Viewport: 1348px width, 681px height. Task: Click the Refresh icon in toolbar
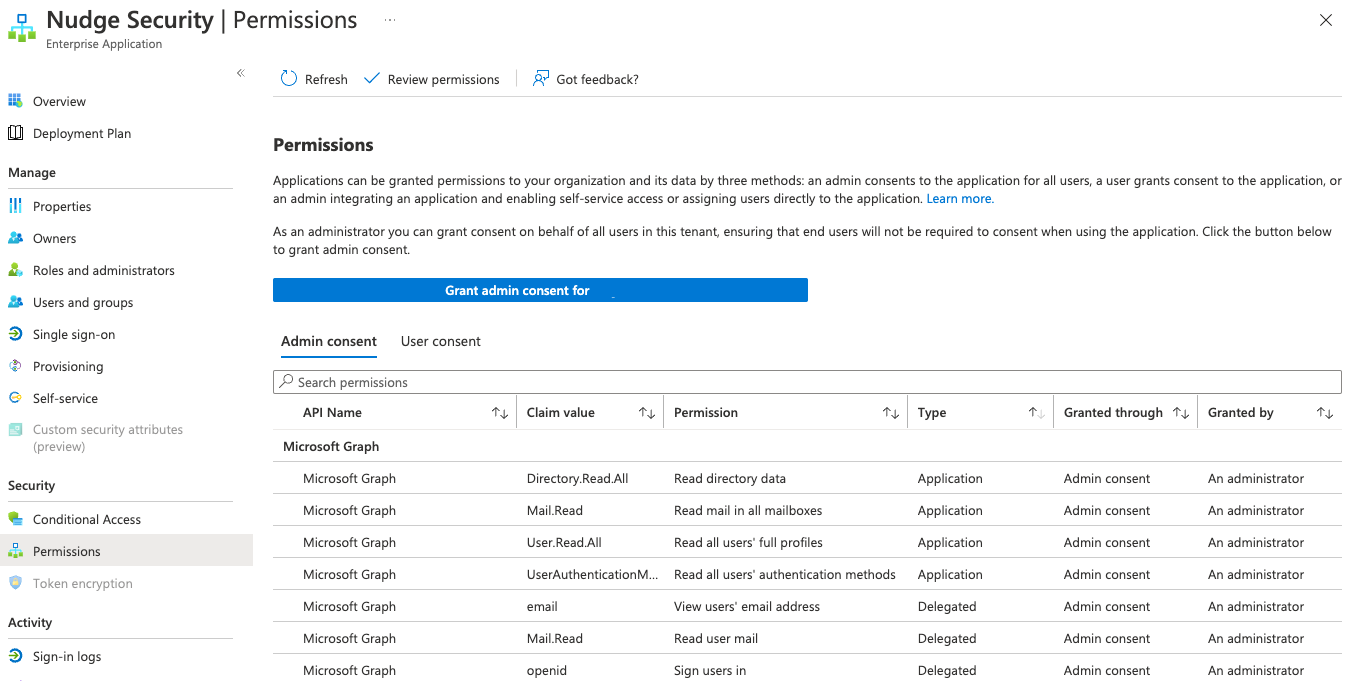pyautogui.click(x=289, y=79)
